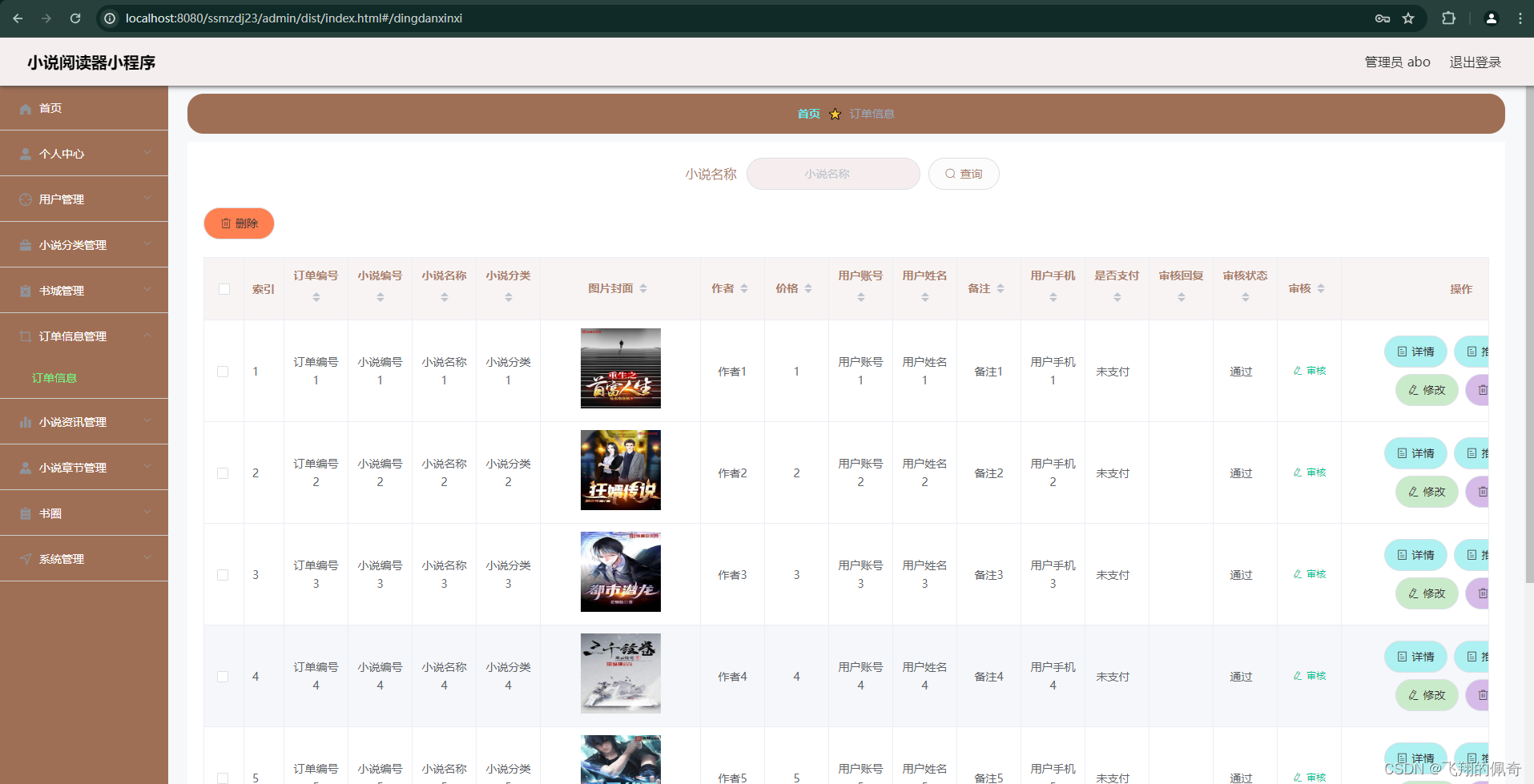Expand the 系统管理 menu chevron

click(x=147, y=558)
